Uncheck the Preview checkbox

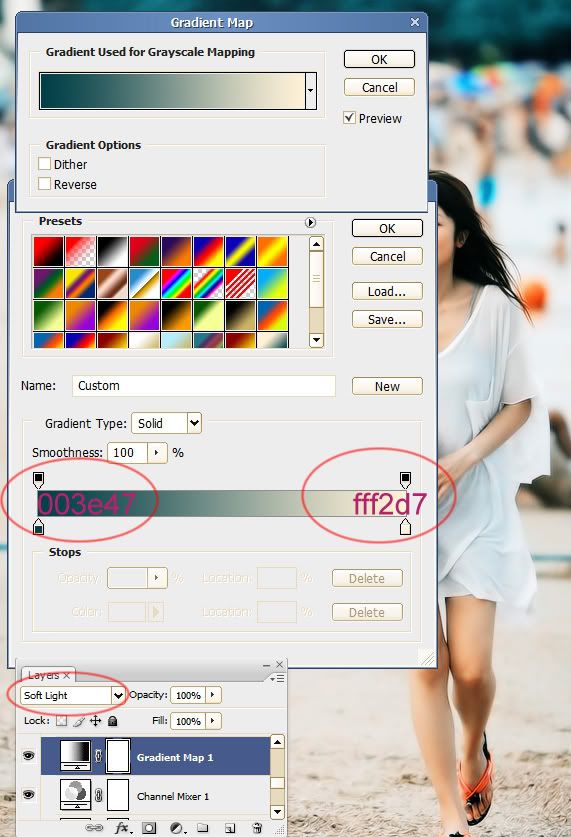(x=349, y=117)
